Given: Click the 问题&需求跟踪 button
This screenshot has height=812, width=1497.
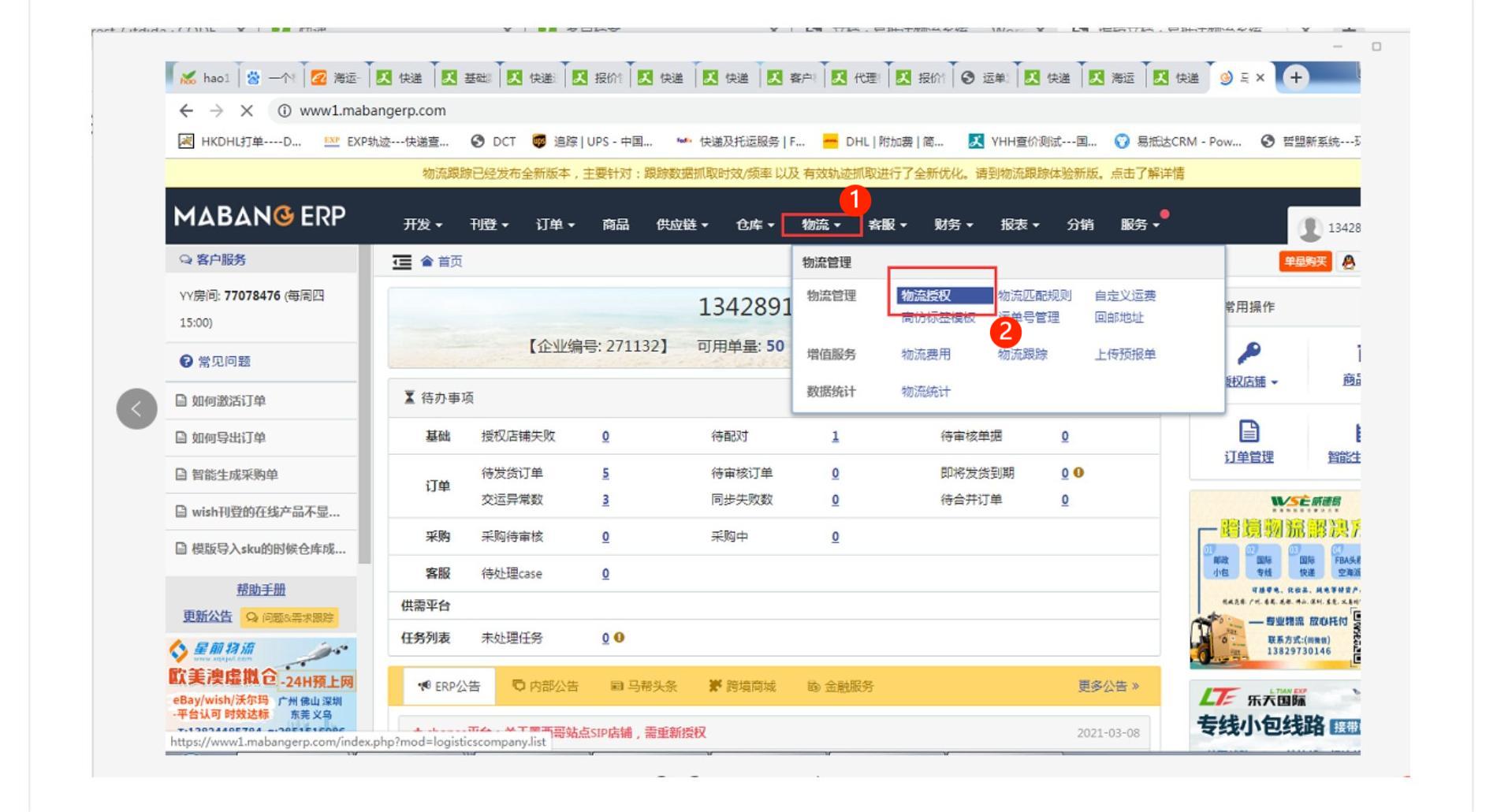Looking at the screenshot, I should click(x=290, y=617).
